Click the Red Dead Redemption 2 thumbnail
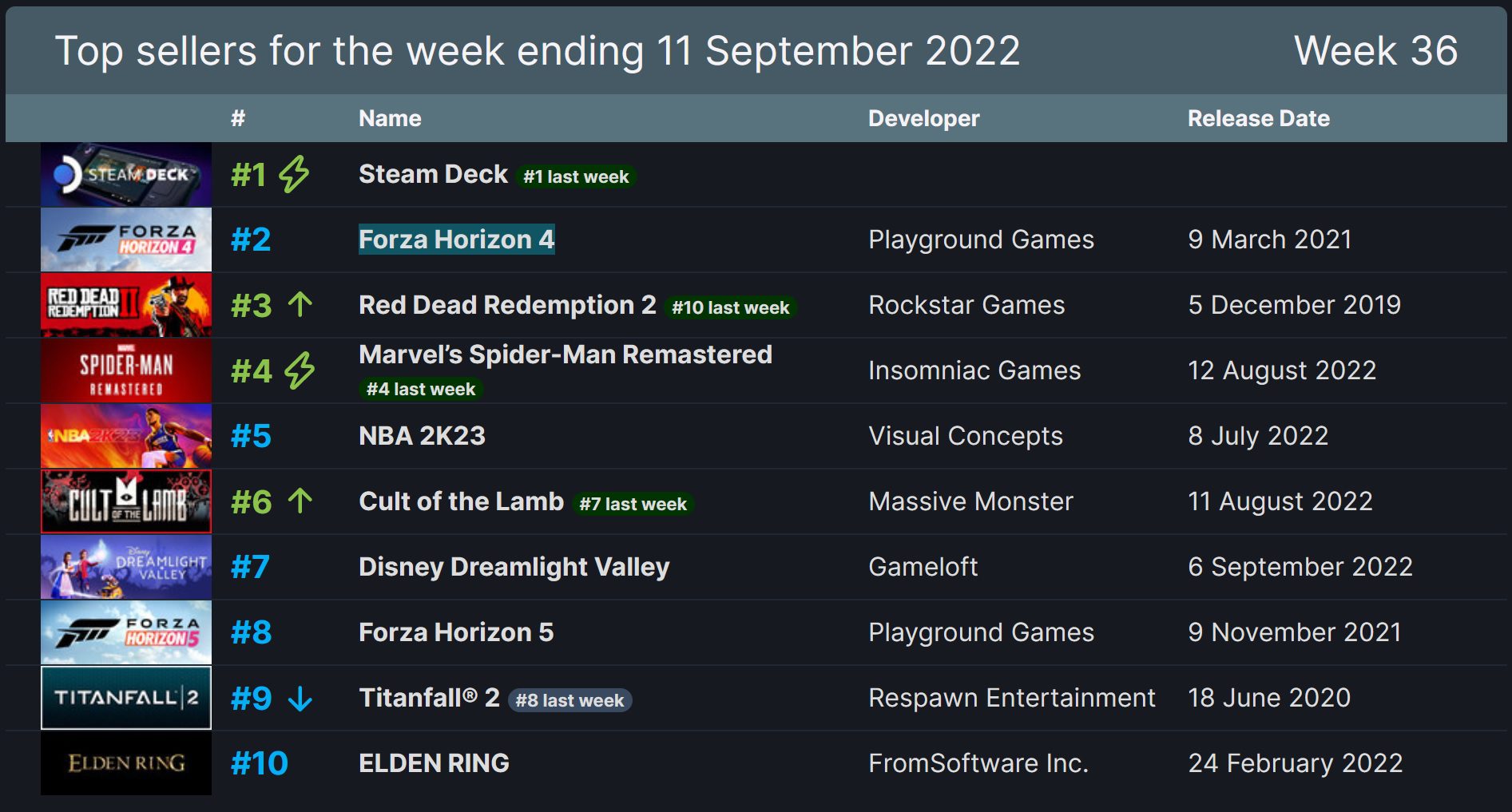Viewport: 1512px width, 812px height. pos(125,304)
